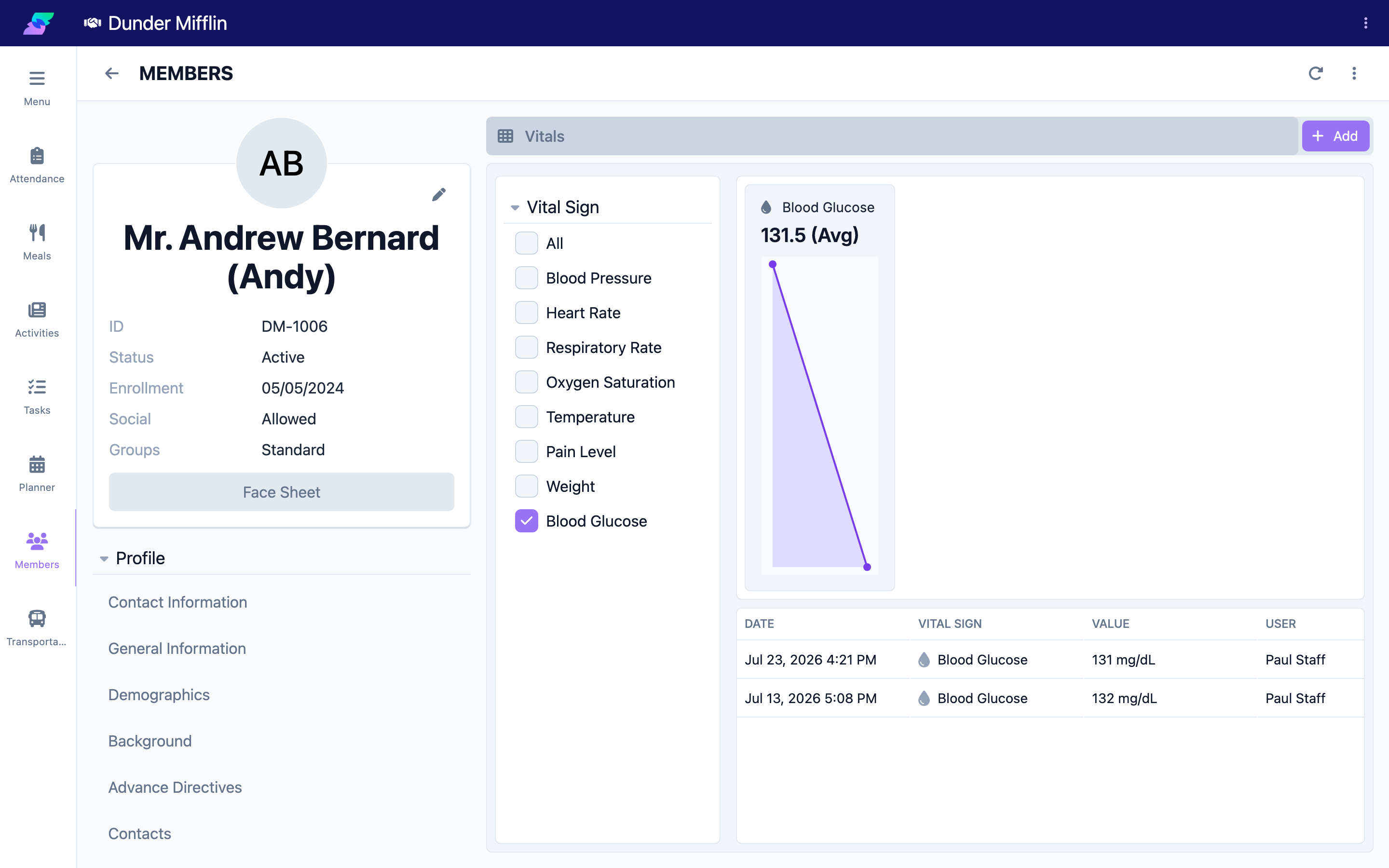
Task: Check the Temperature checkbox
Action: tap(526, 417)
